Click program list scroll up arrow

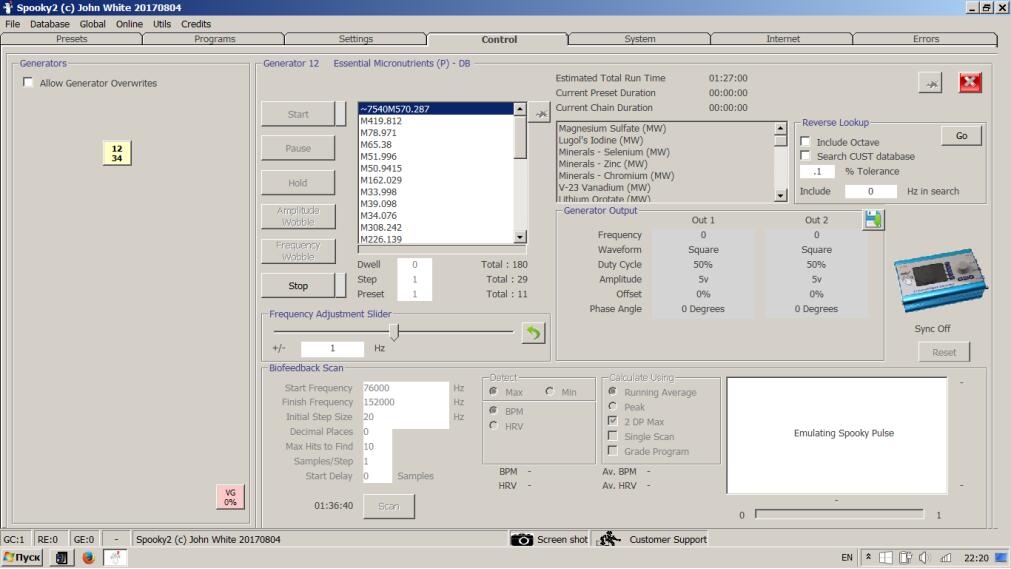point(780,128)
